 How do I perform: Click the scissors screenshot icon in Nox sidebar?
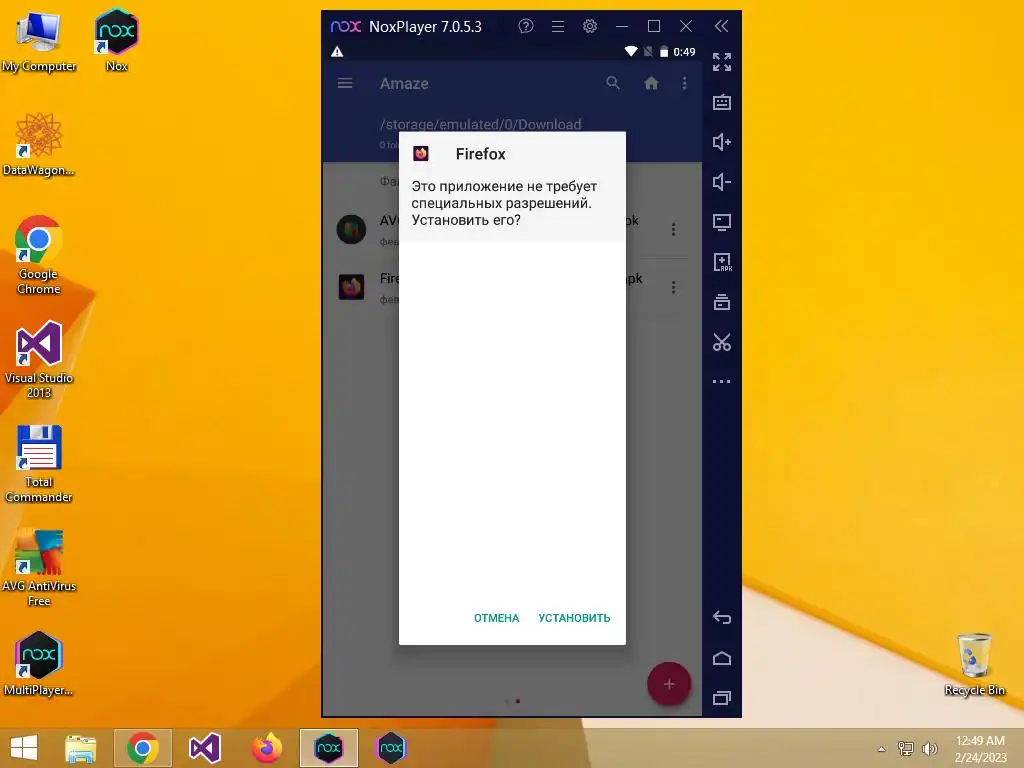722,342
